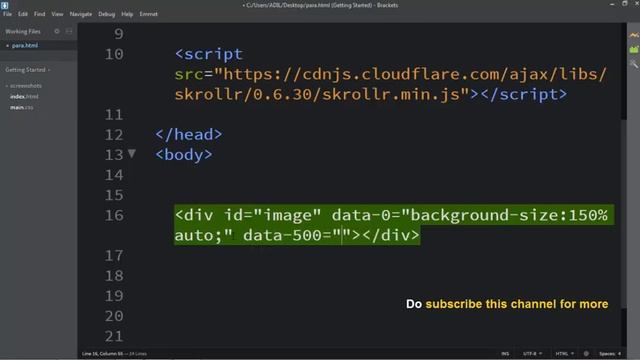Toggle the INS insert mode indicator

(x=505, y=353)
